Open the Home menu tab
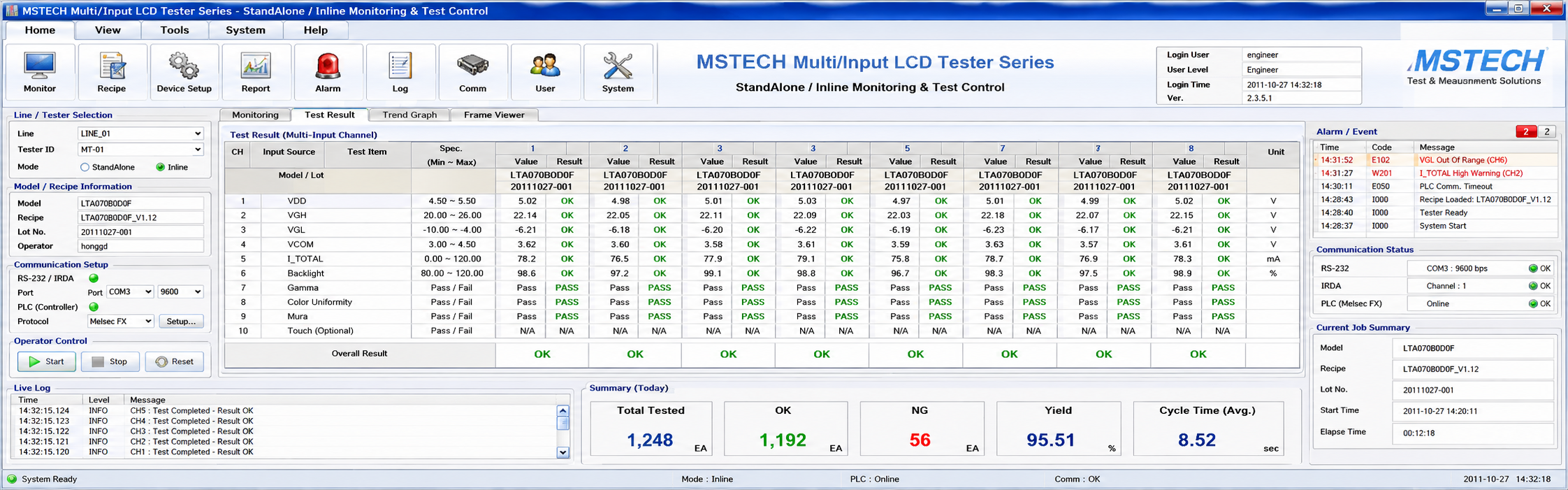The height and width of the screenshot is (490, 1568). pyautogui.click(x=40, y=30)
